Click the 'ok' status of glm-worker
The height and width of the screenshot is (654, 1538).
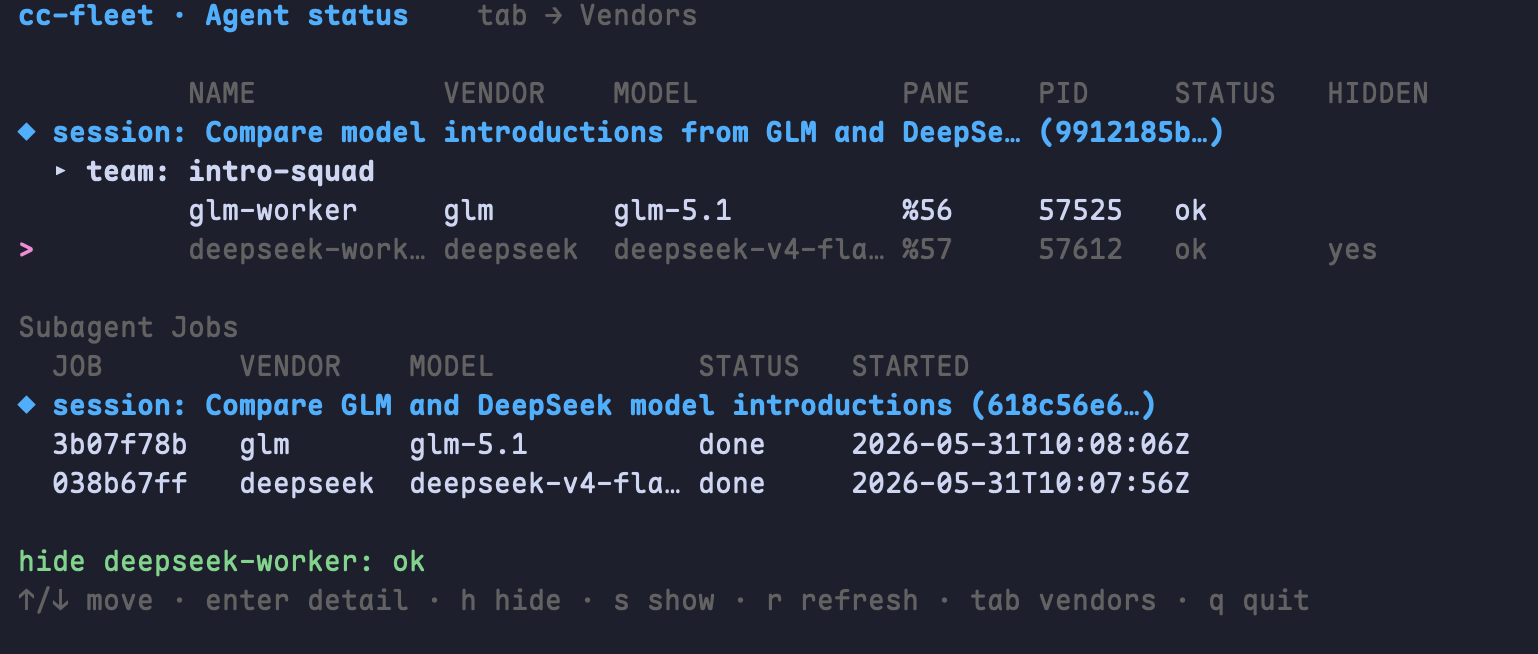[x=1191, y=210]
